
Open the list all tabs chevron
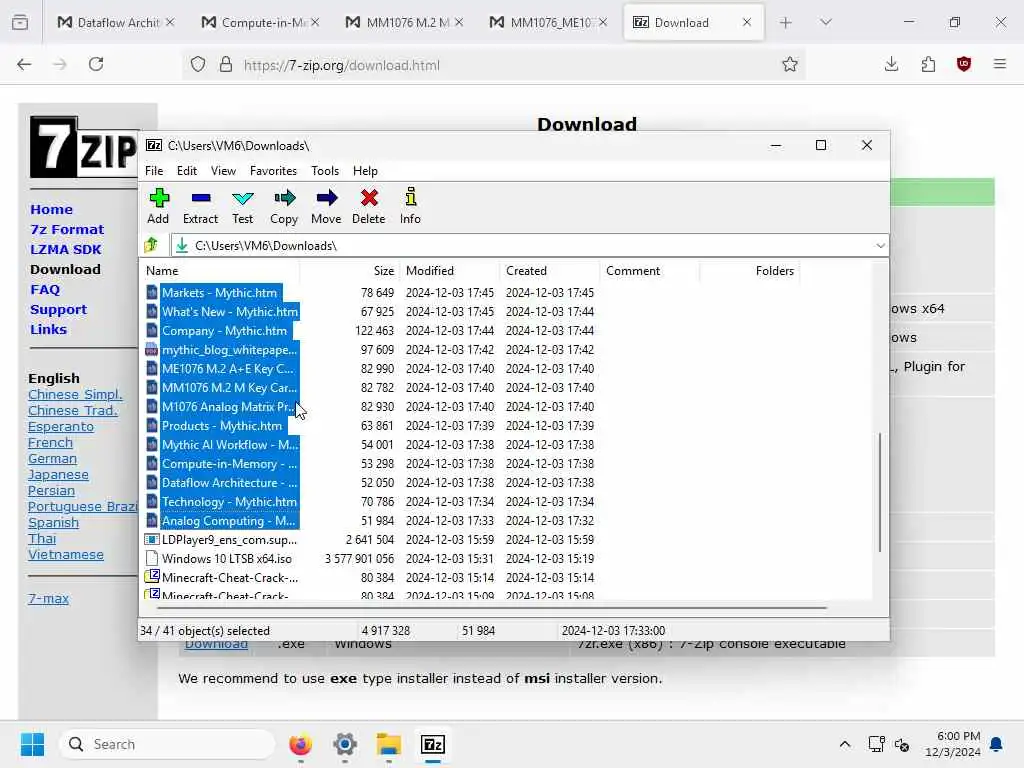point(826,22)
